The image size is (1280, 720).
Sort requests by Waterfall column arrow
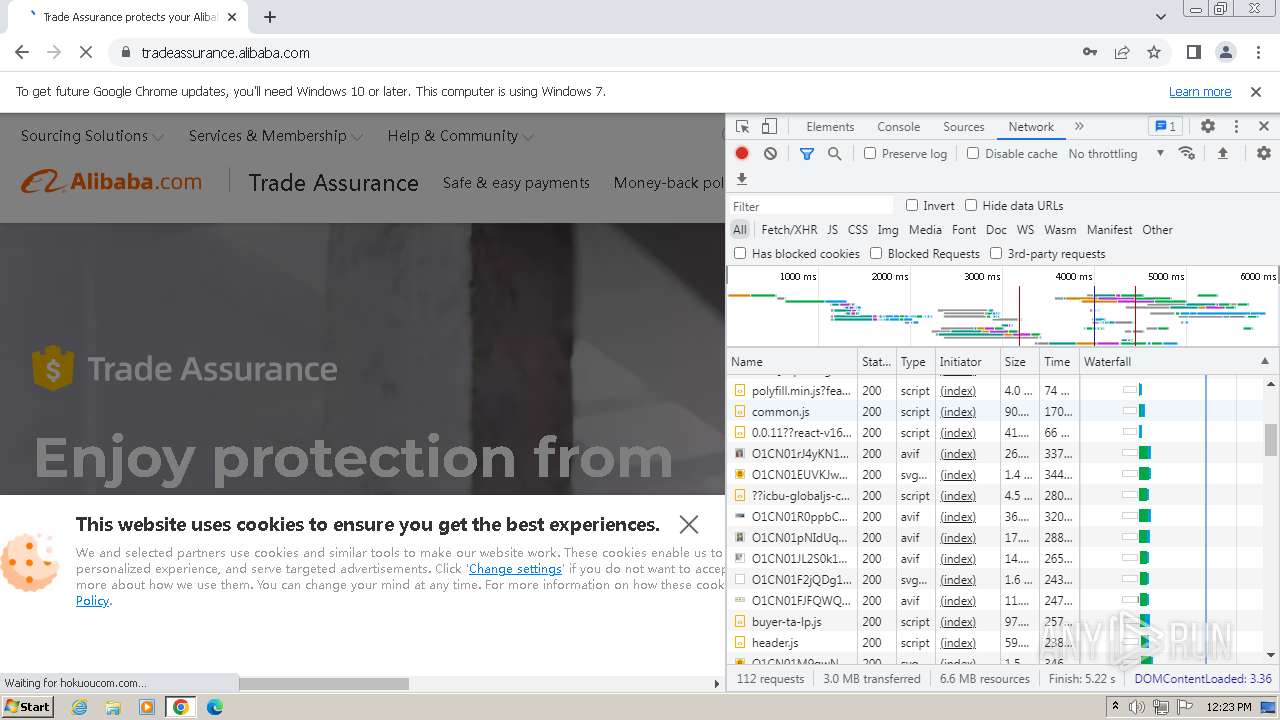(1264, 362)
